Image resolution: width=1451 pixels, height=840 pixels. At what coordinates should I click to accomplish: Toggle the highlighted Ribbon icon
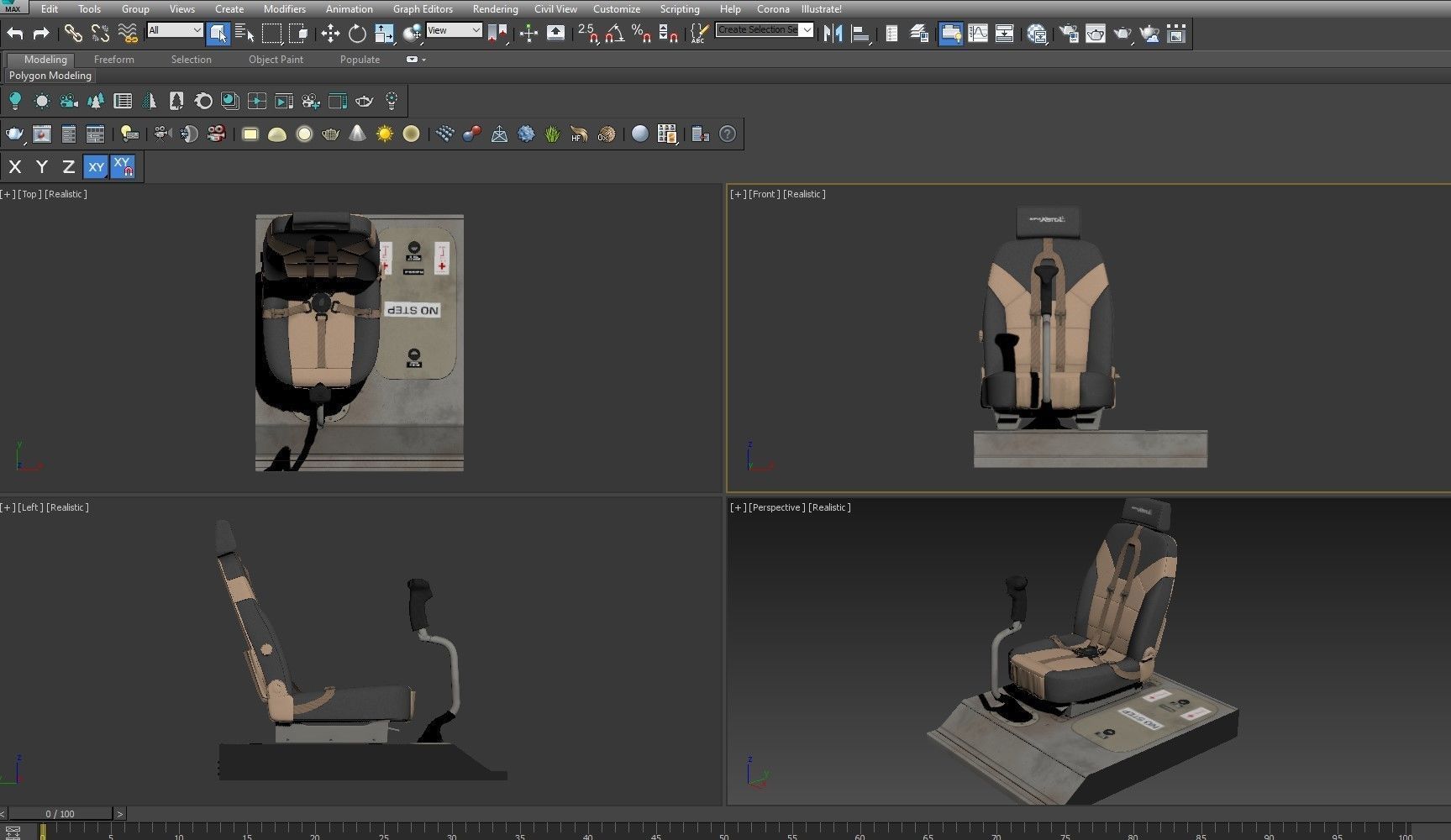[950, 34]
